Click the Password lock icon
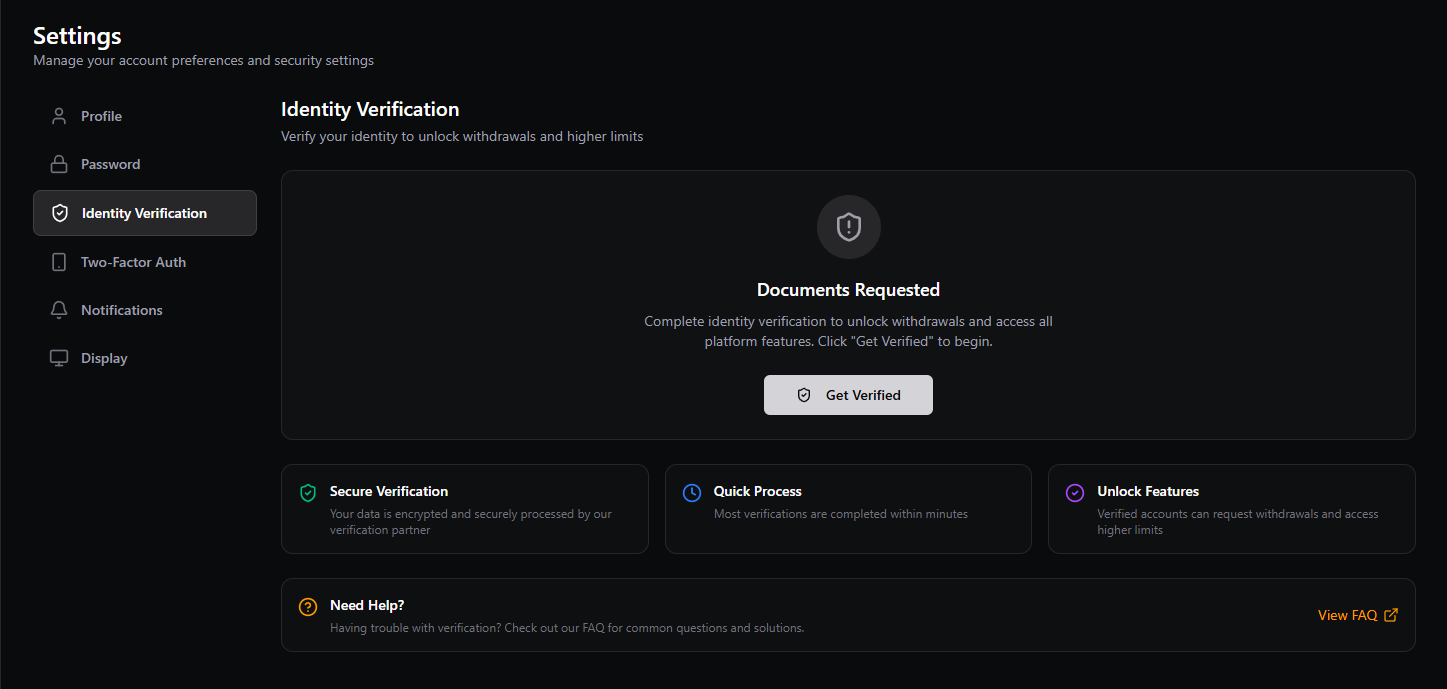The image size is (1447, 689). pos(59,164)
